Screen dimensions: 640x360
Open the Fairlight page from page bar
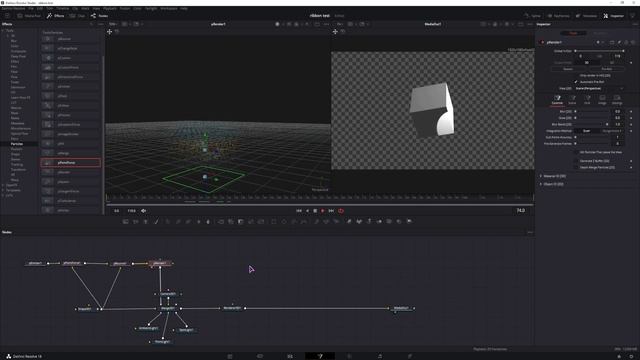(380, 356)
